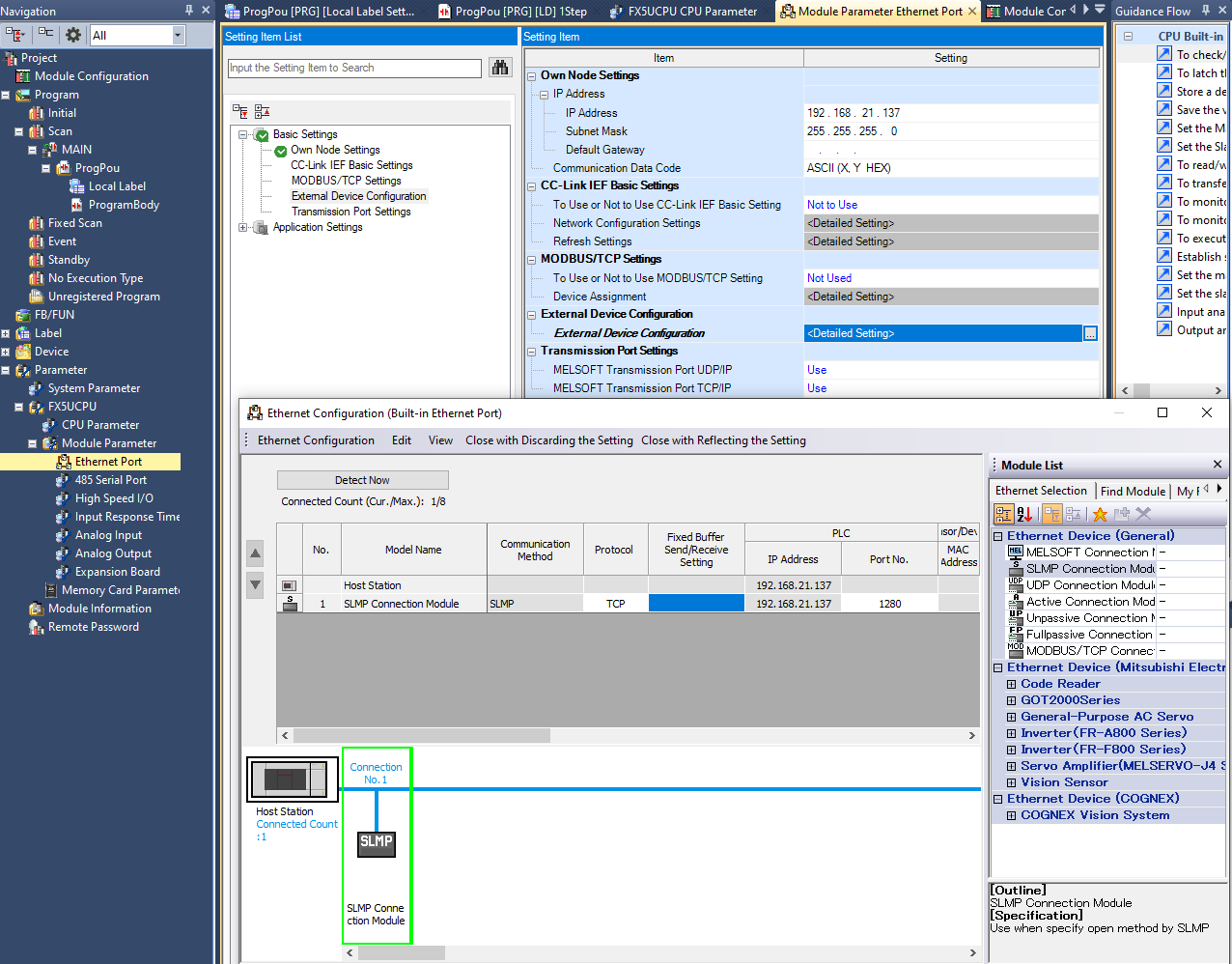Click the Detect Now button
The width and height of the screenshot is (1232, 964).
click(362, 480)
